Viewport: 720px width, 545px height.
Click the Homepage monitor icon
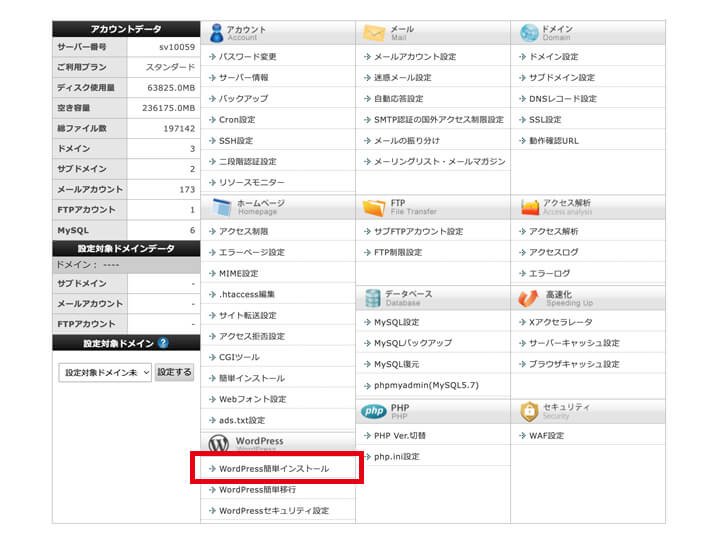[218, 207]
